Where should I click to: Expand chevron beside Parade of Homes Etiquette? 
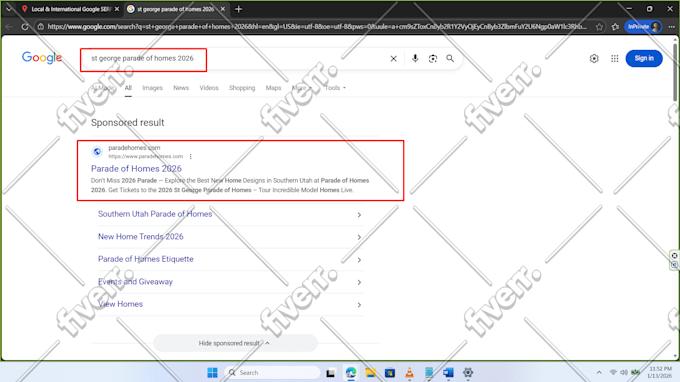(x=359, y=260)
